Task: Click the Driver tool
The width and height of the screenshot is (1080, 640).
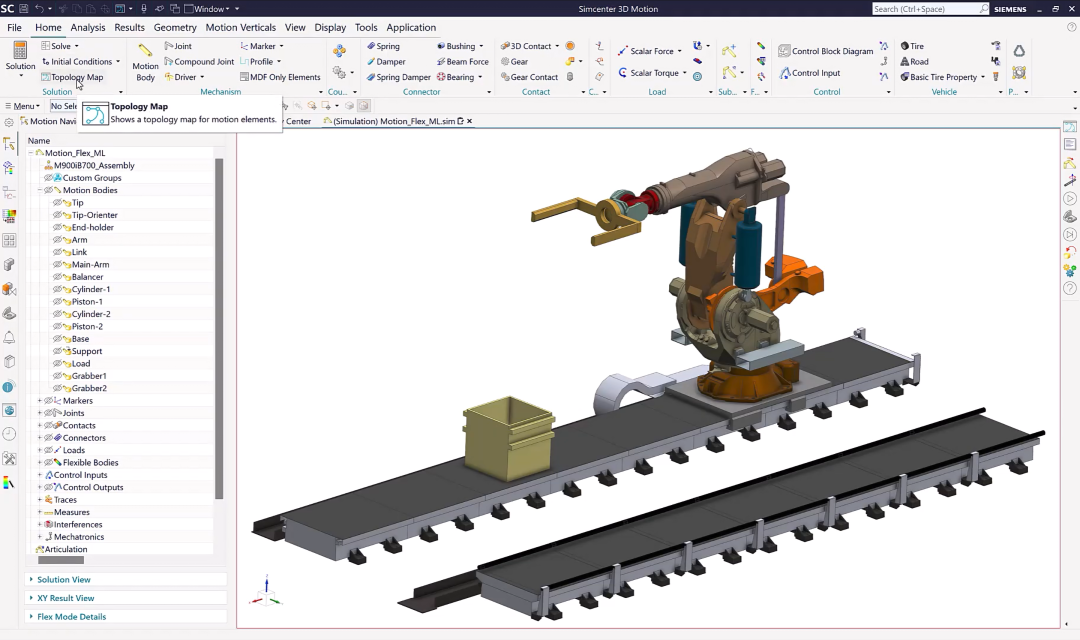Action: click(x=180, y=77)
